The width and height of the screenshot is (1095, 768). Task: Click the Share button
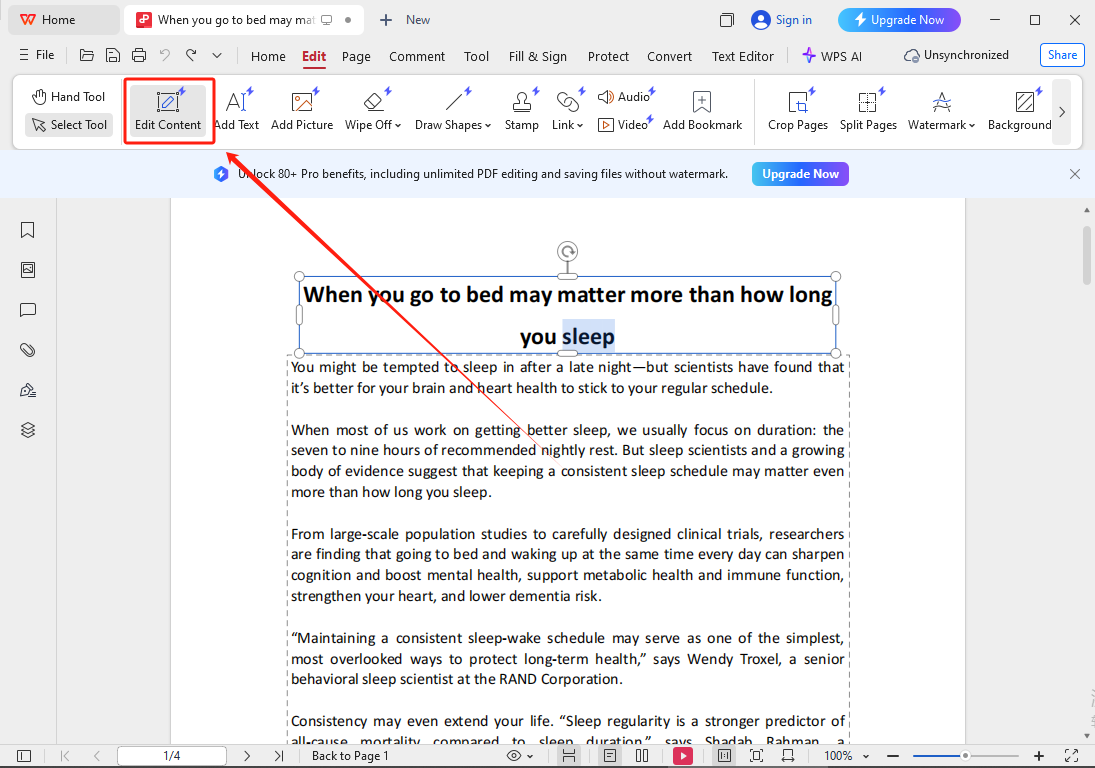tap(1062, 55)
